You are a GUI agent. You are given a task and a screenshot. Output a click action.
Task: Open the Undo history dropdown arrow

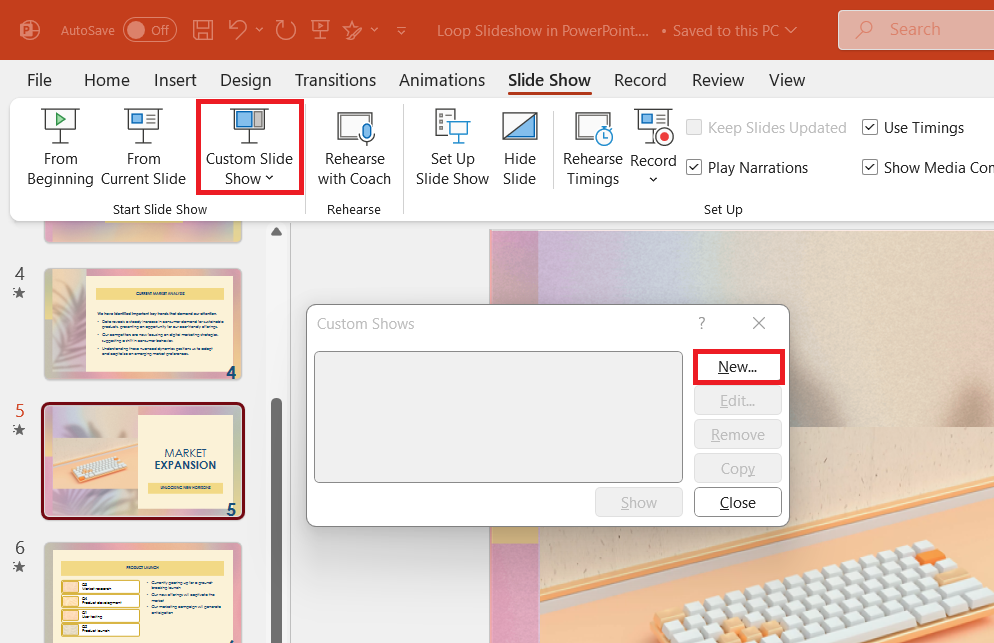pyautogui.click(x=259, y=30)
